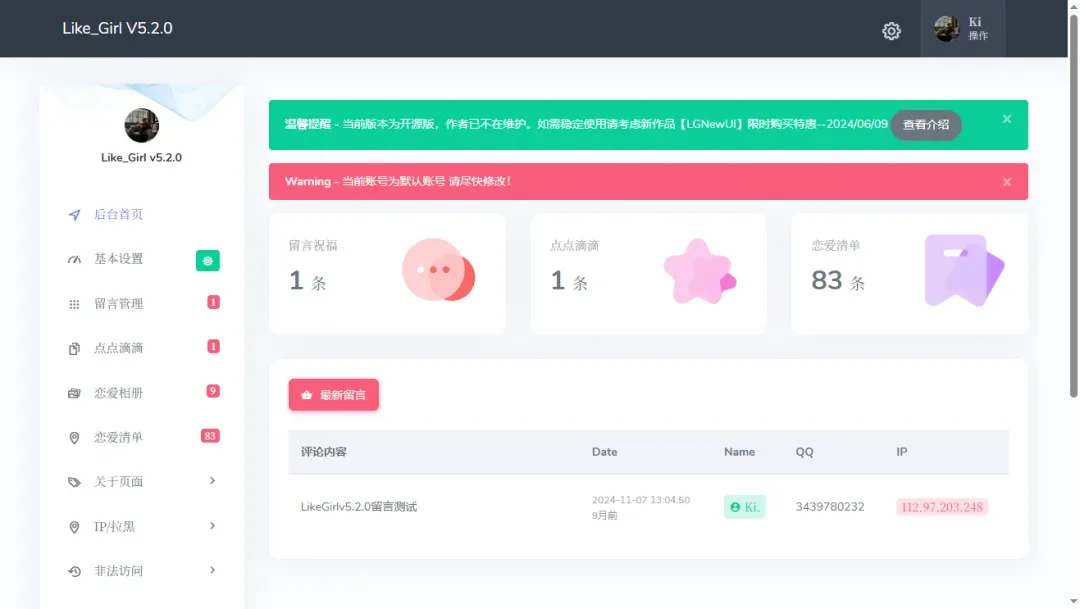Click the chevron arrow on 非法访问
Screen dimensions: 1080x609
point(212,570)
